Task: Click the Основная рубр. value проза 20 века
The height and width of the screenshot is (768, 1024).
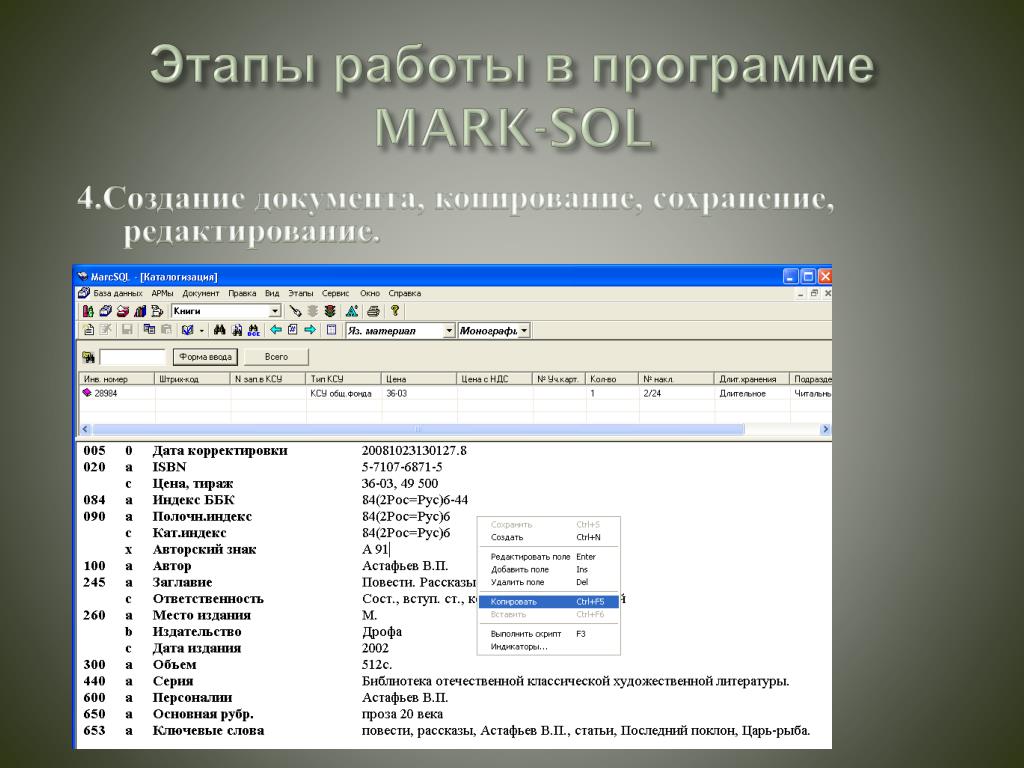Action: [x=402, y=714]
